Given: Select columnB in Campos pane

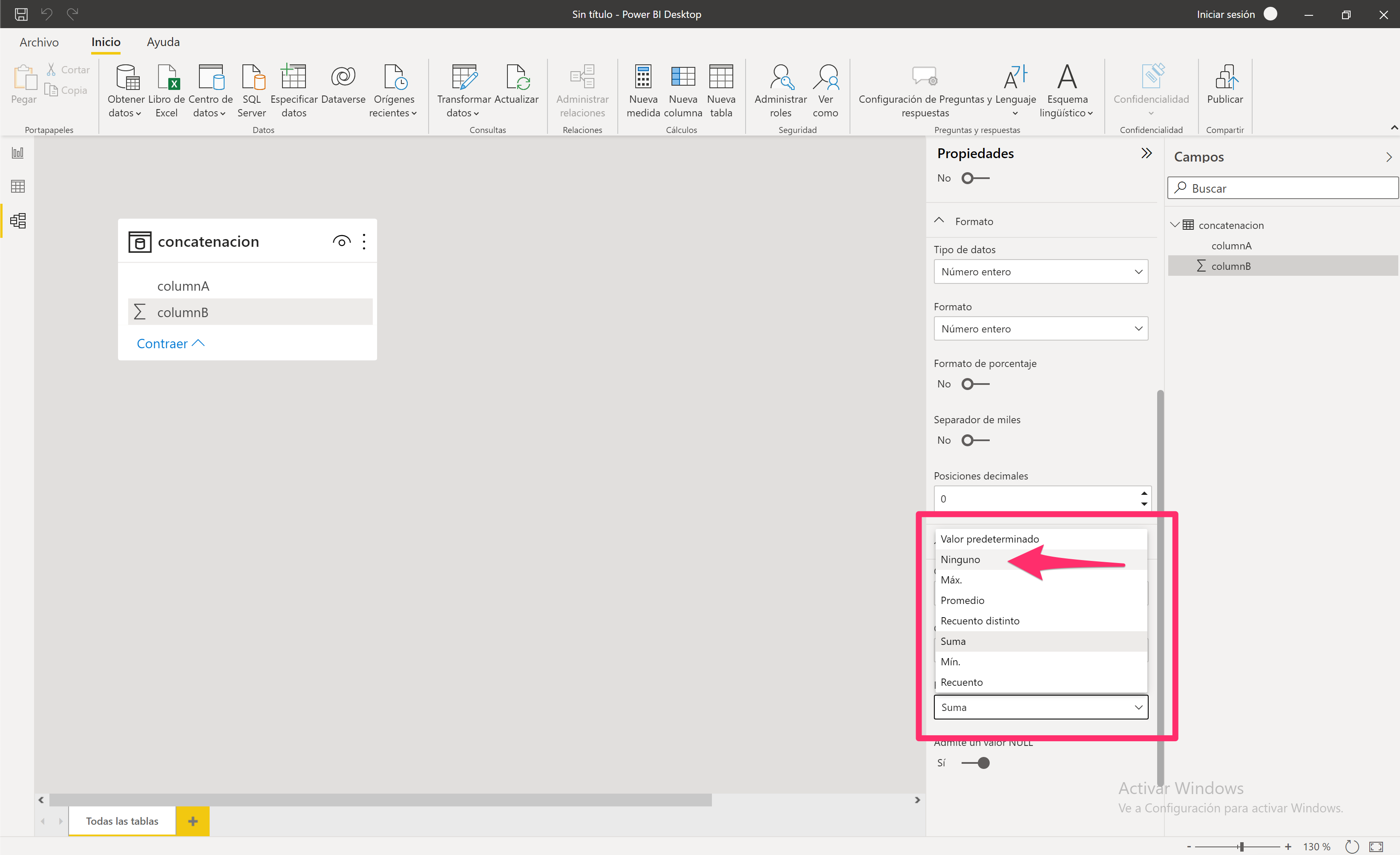Looking at the screenshot, I should click(x=1283, y=266).
